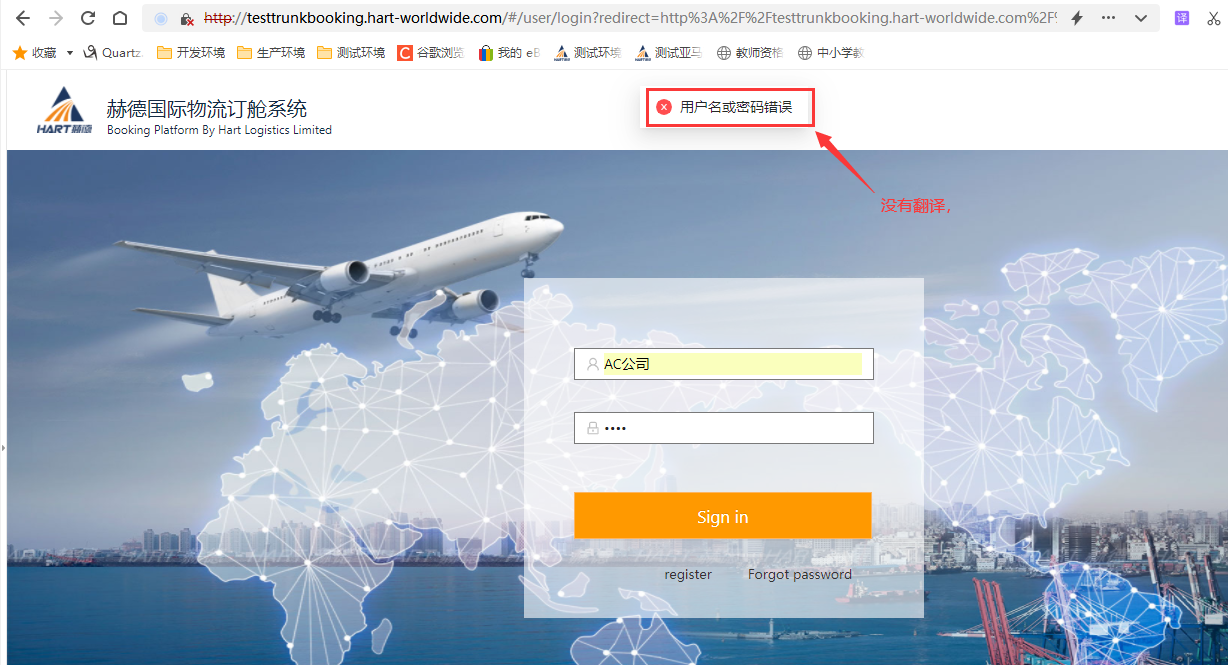Click the lightning speed-mode icon
Image resolution: width=1228 pixels, height=665 pixels.
tap(1077, 18)
